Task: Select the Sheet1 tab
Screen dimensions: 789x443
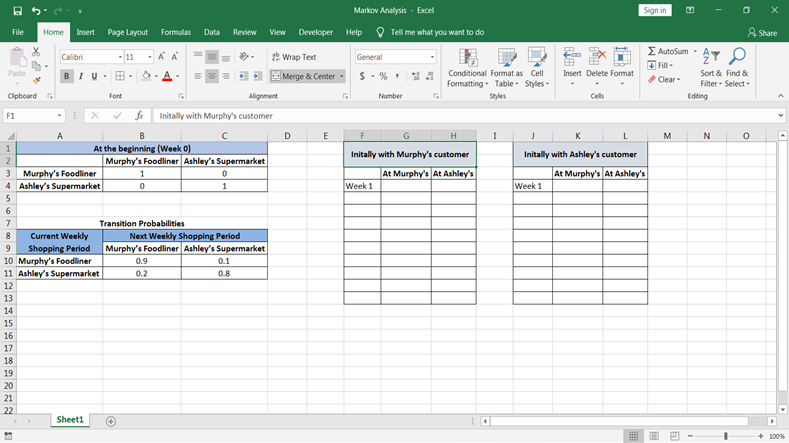Action: click(x=70, y=420)
